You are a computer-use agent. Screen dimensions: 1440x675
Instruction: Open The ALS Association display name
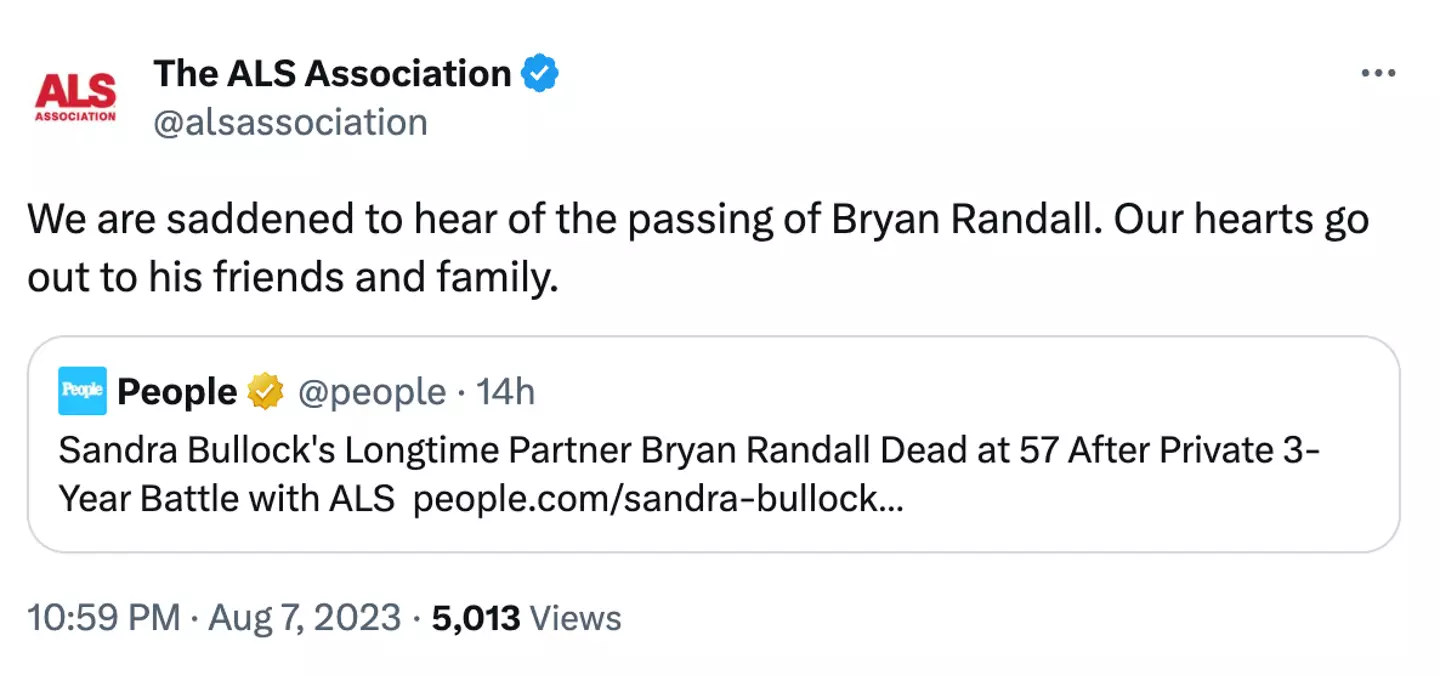point(332,73)
